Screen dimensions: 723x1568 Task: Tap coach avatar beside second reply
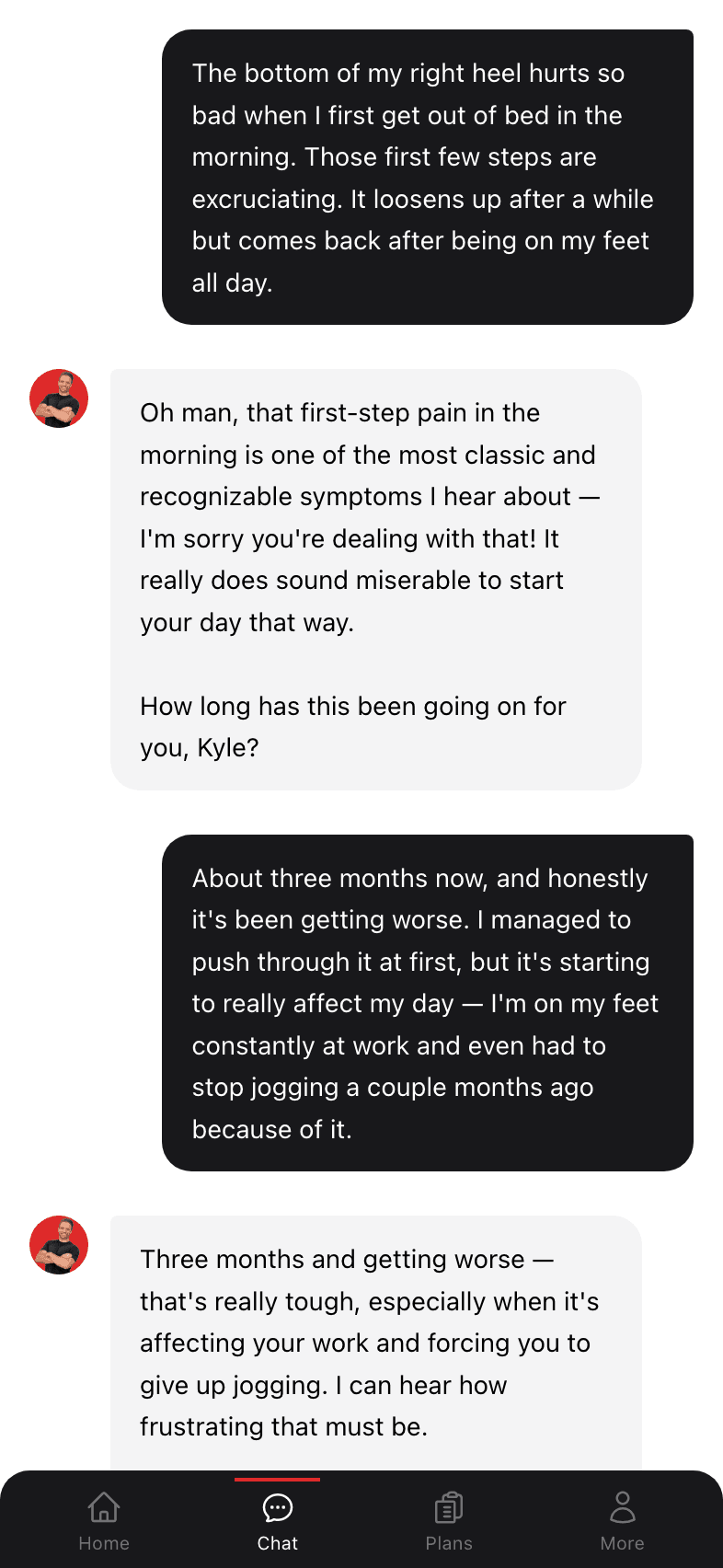pos(59,1245)
